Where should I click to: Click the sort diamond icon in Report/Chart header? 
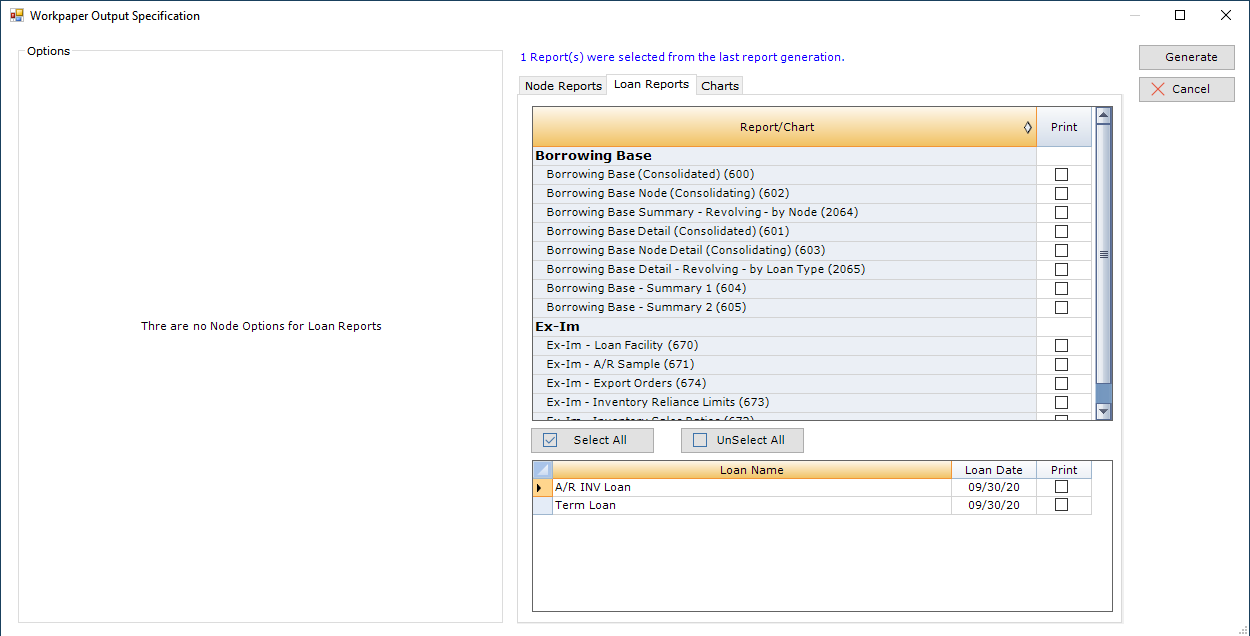(1027, 127)
